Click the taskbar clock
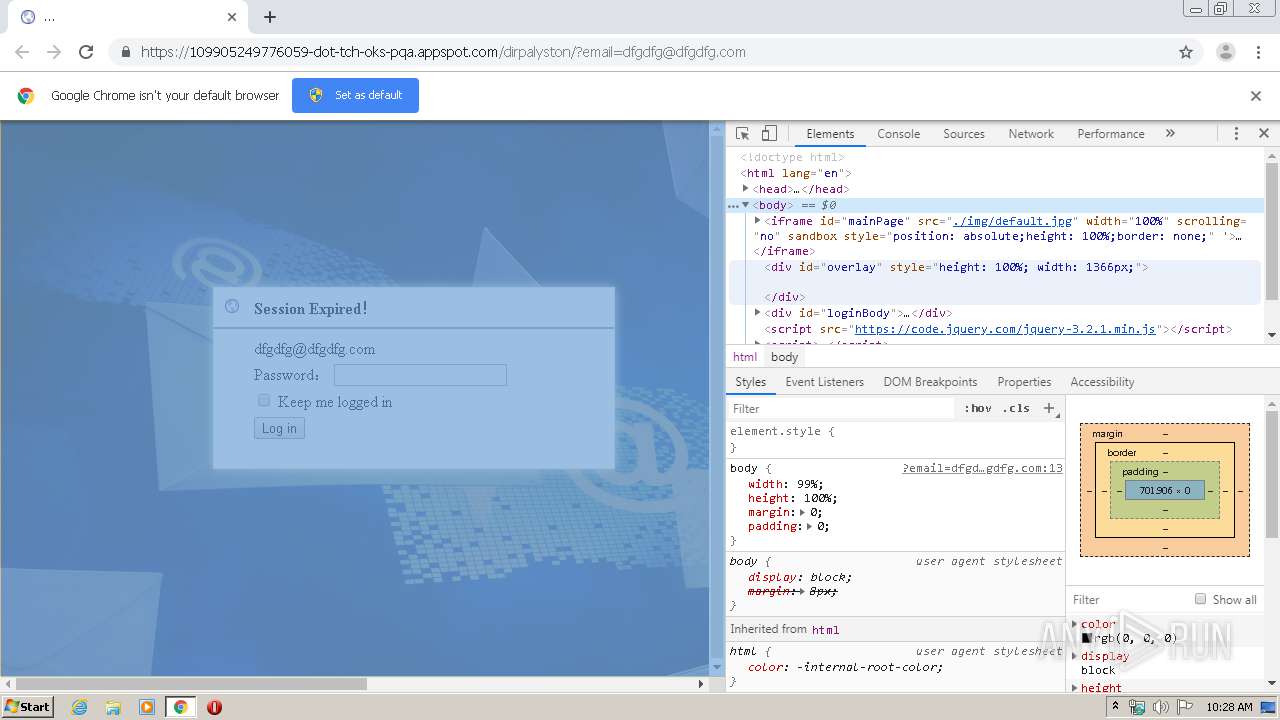The image size is (1280, 720). click(1229, 707)
